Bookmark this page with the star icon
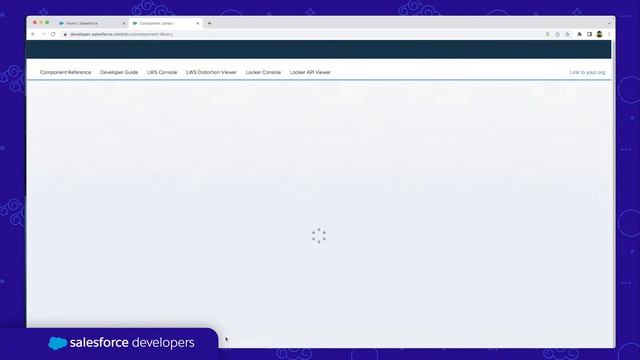Image resolution: width=640 pixels, height=360 pixels. pyautogui.click(x=567, y=34)
